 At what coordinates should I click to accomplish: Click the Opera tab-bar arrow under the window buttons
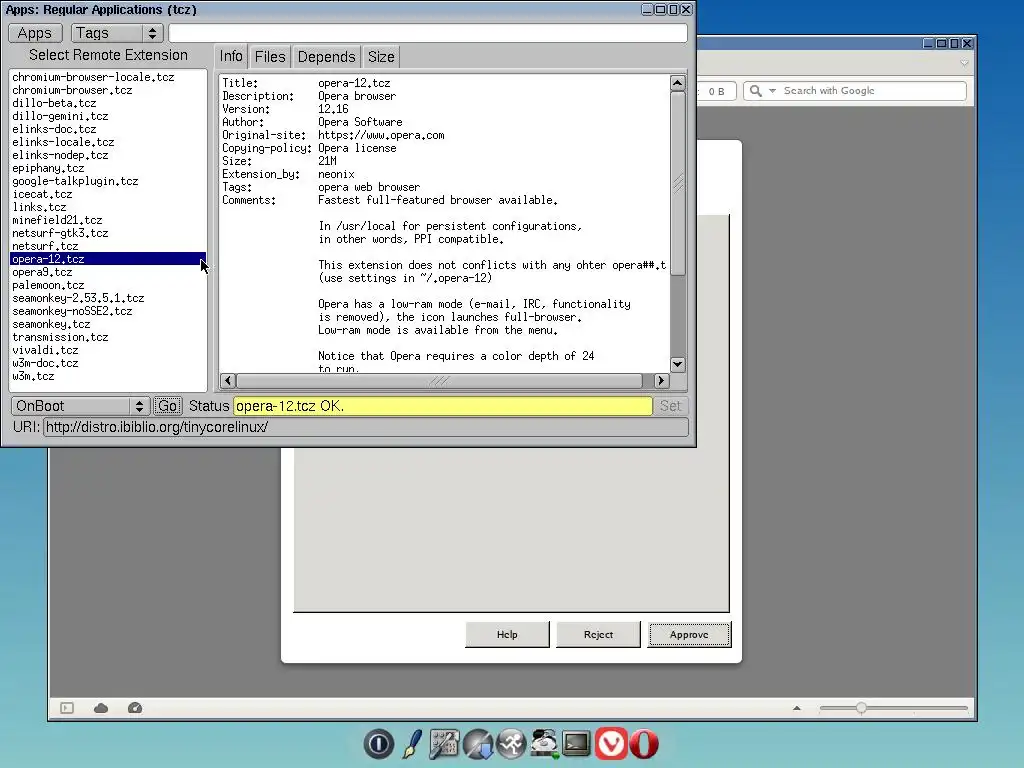(964, 63)
